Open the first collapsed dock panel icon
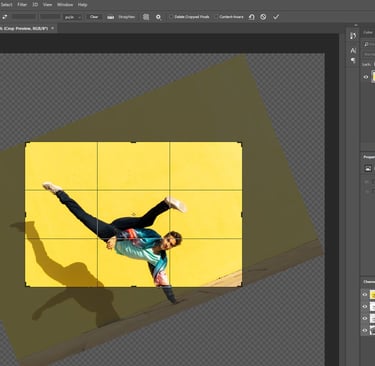Image resolution: width=375 pixels, height=366 pixels. pyautogui.click(x=353, y=36)
